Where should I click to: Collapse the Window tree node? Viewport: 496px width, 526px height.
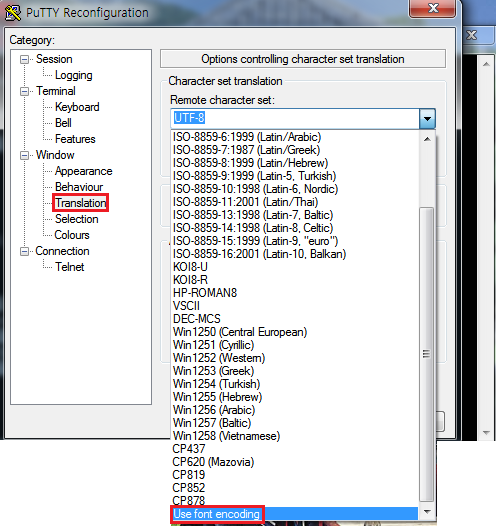pyautogui.click(x=24, y=156)
